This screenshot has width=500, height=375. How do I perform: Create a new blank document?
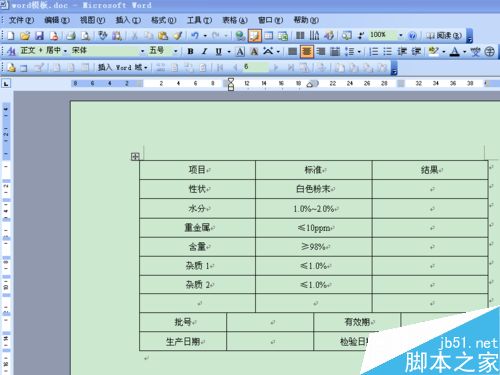click(11, 35)
